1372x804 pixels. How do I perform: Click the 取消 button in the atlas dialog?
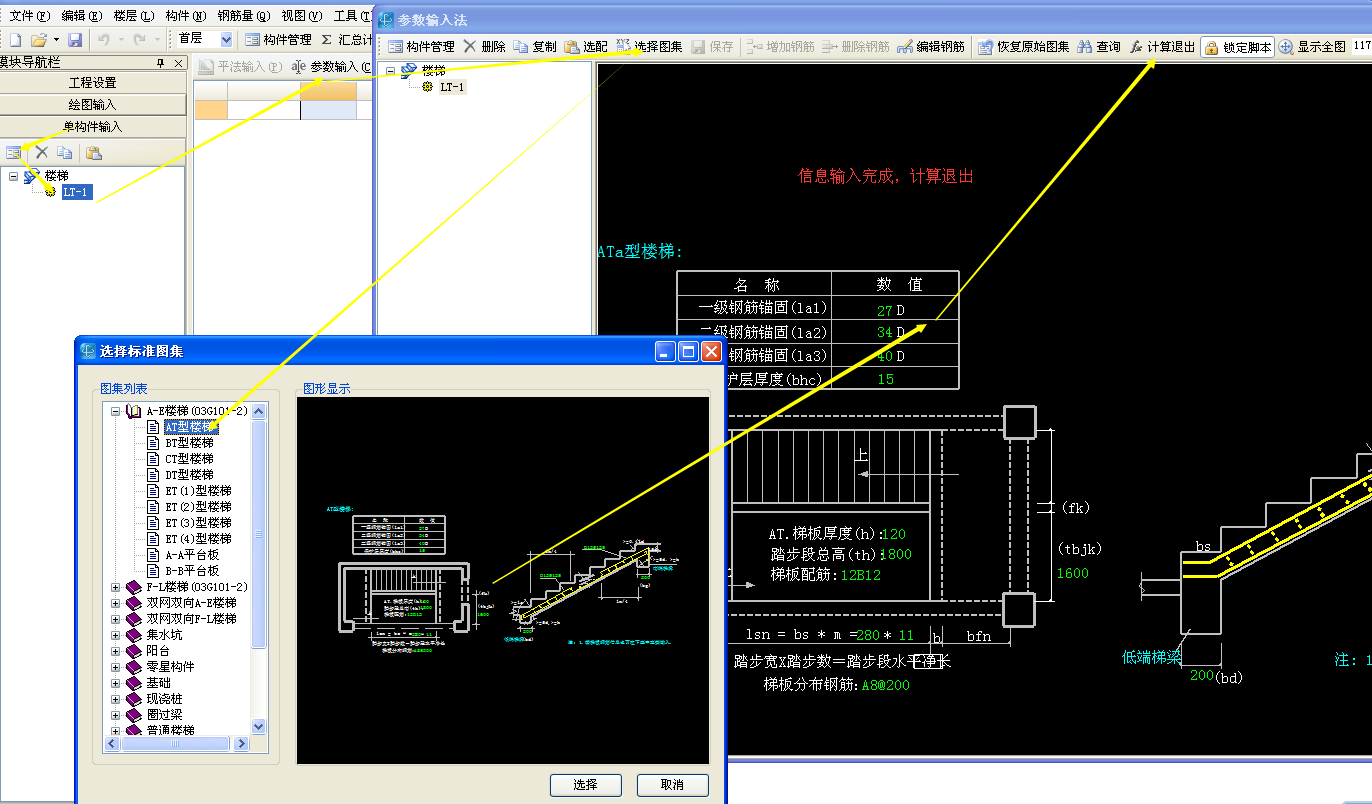tap(672, 785)
